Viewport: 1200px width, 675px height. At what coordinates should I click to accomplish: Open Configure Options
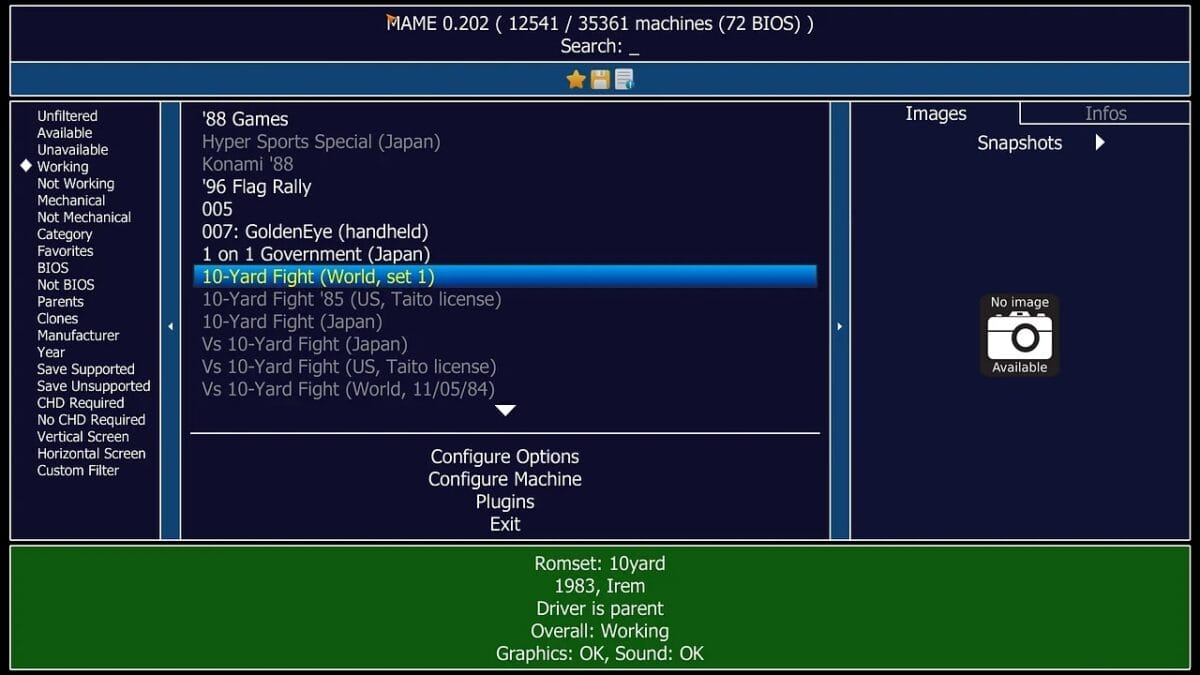(x=505, y=457)
